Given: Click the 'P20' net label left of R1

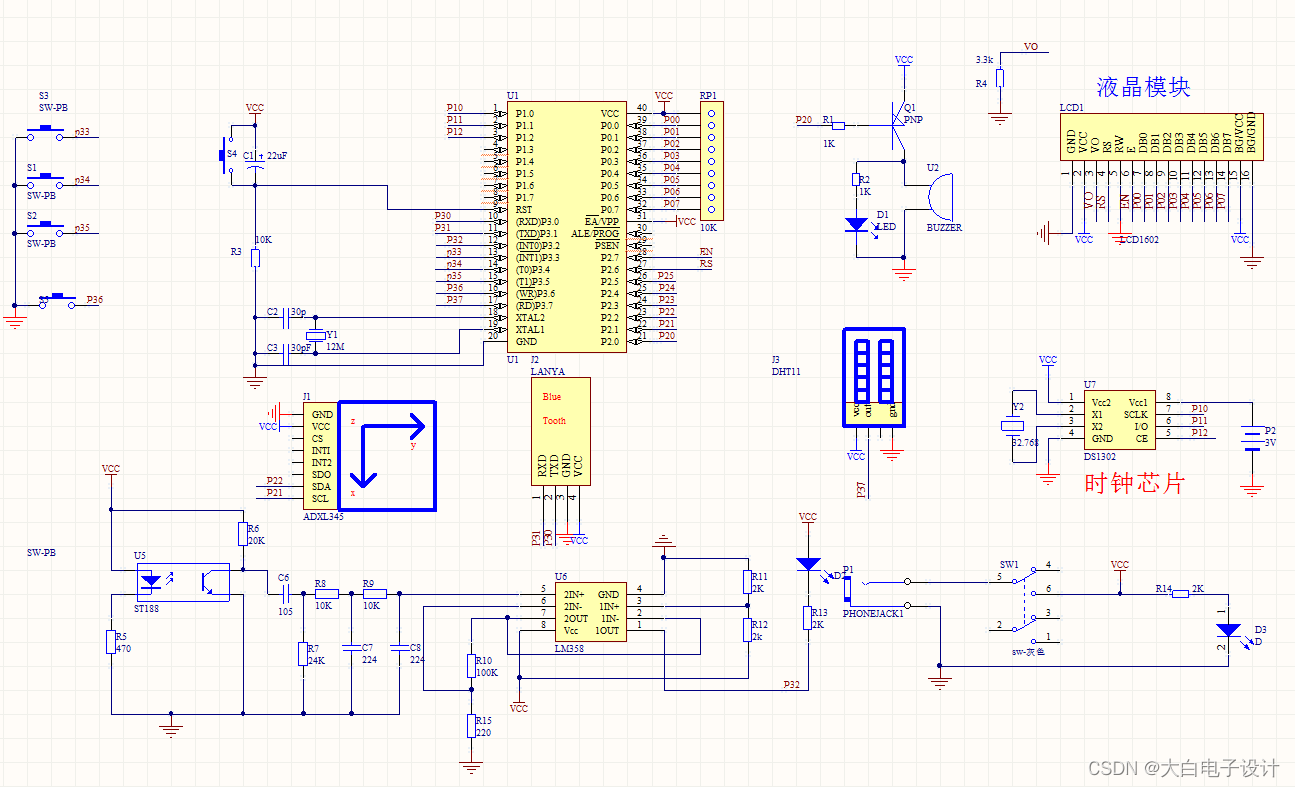Looking at the screenshot, I should point(804,120).
